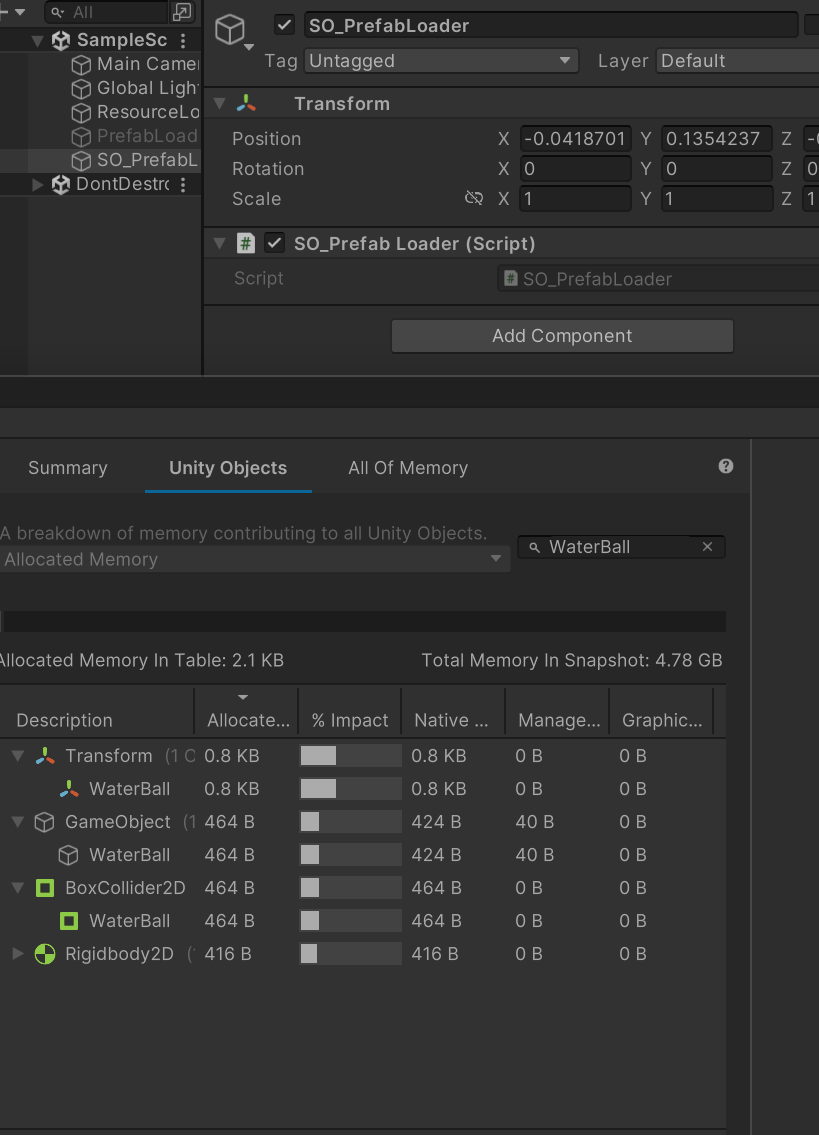Click the scale constrain proportions link icon

click(x=474, y=198)
